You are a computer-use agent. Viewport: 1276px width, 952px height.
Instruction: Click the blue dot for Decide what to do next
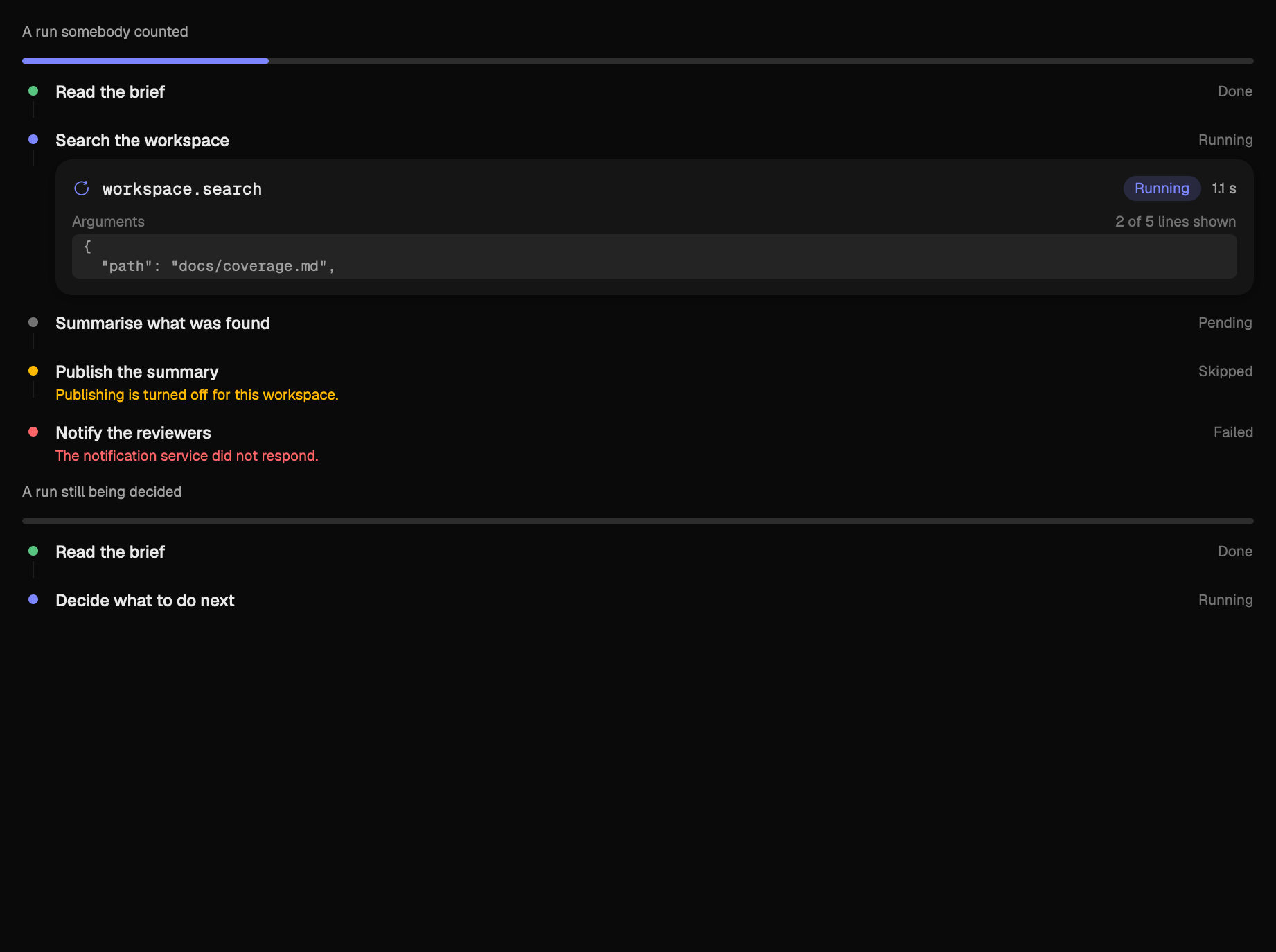pos(33,599)
